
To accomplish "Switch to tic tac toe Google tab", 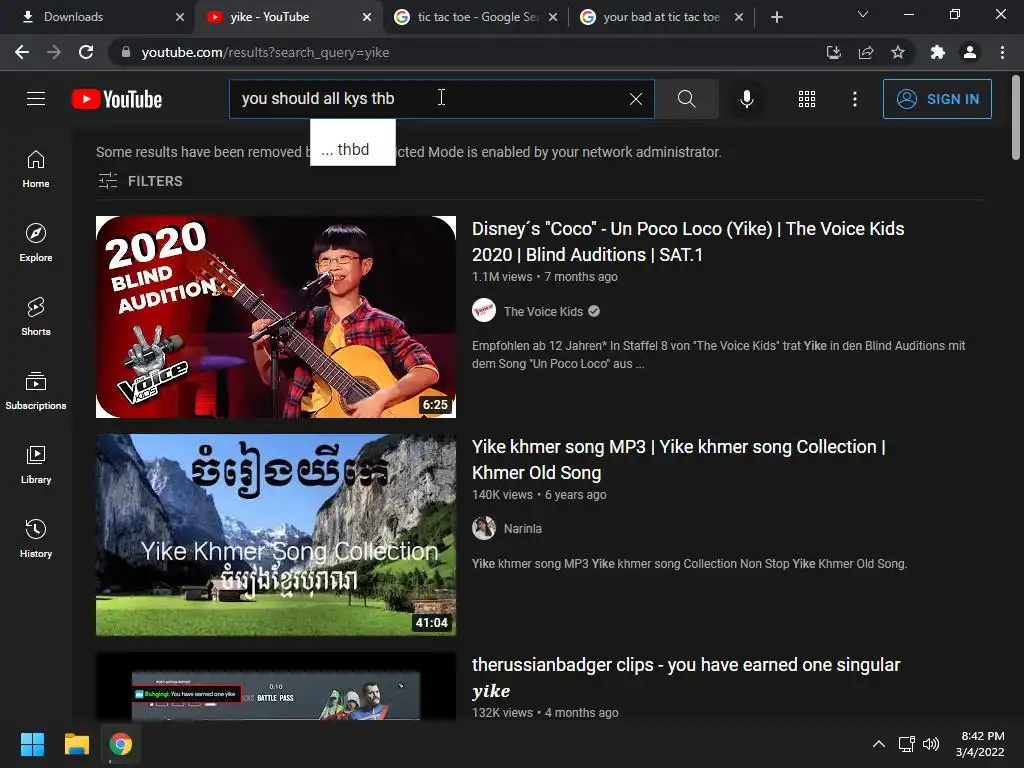I will tap(475, 17).
